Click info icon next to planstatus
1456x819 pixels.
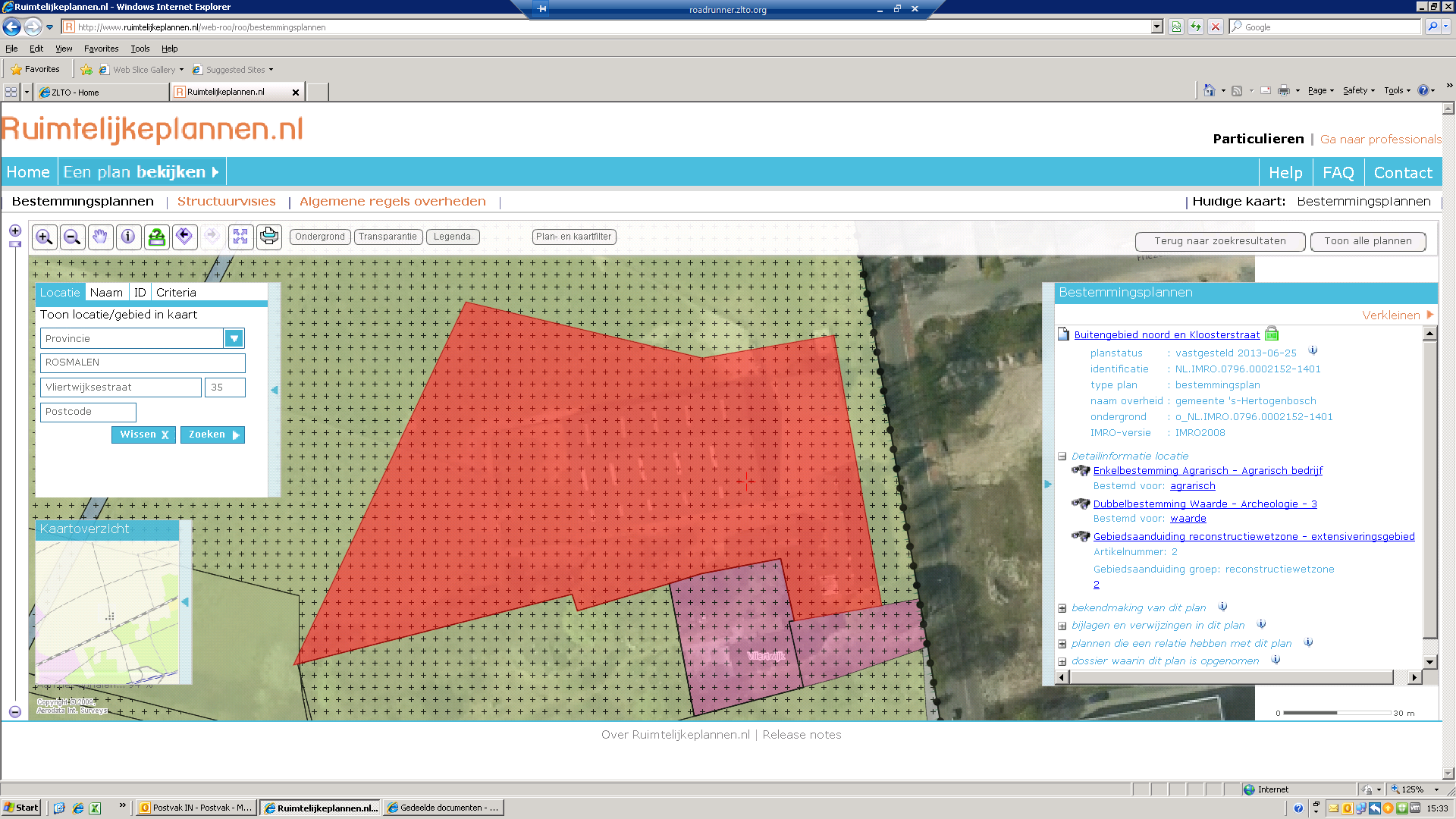[1313, 351]
